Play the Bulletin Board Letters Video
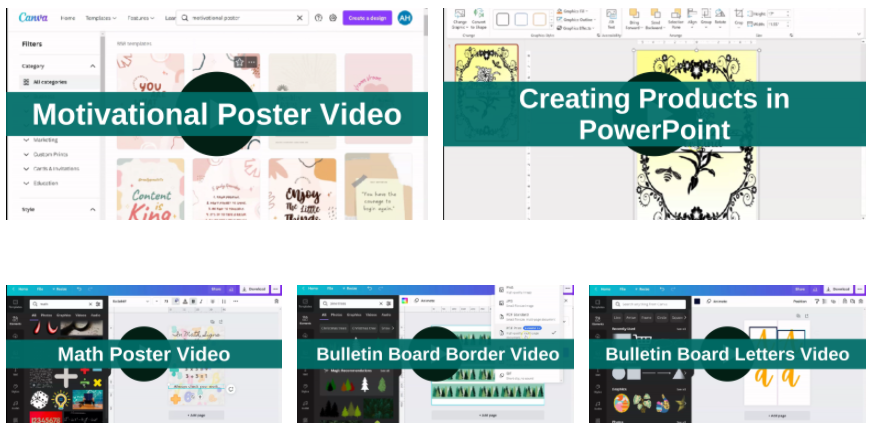 point(727,354)
